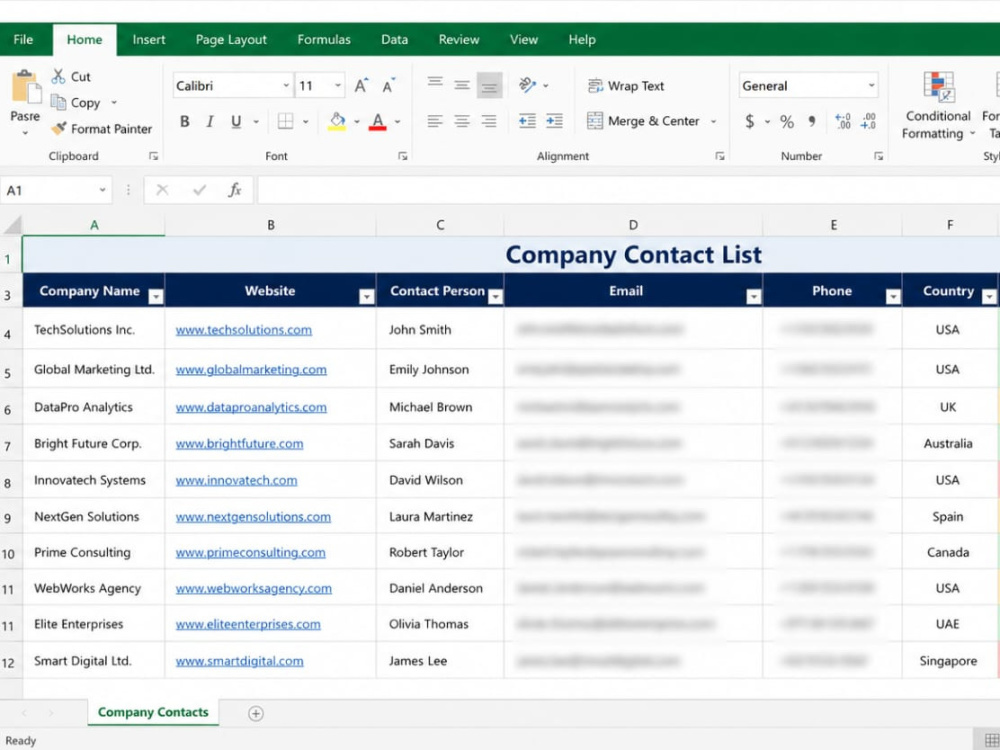Select the Company Contacts sheet tab
The height and width of the screenshot is (750, 1000).
click(x=153, y=712)
